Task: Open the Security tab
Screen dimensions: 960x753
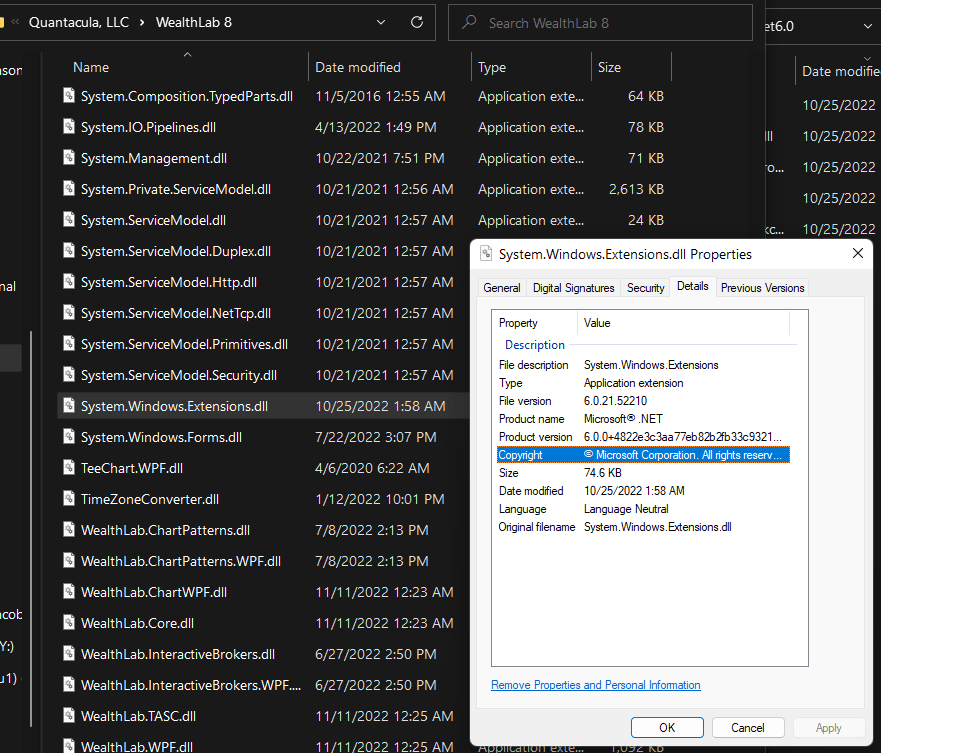Action: tap(645, 288)
